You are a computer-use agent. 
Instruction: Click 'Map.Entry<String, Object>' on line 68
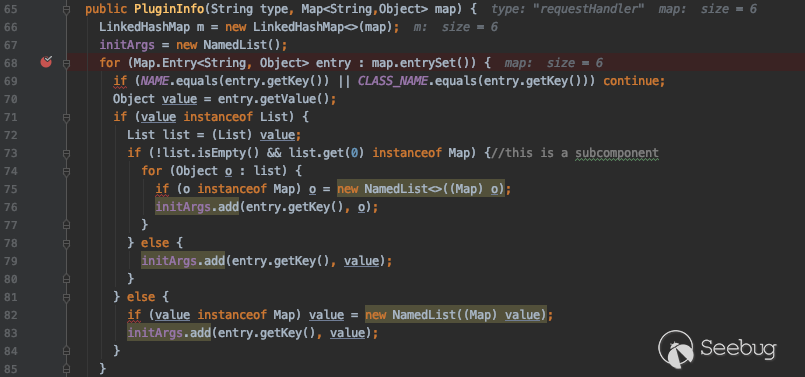tap(221, 63)
